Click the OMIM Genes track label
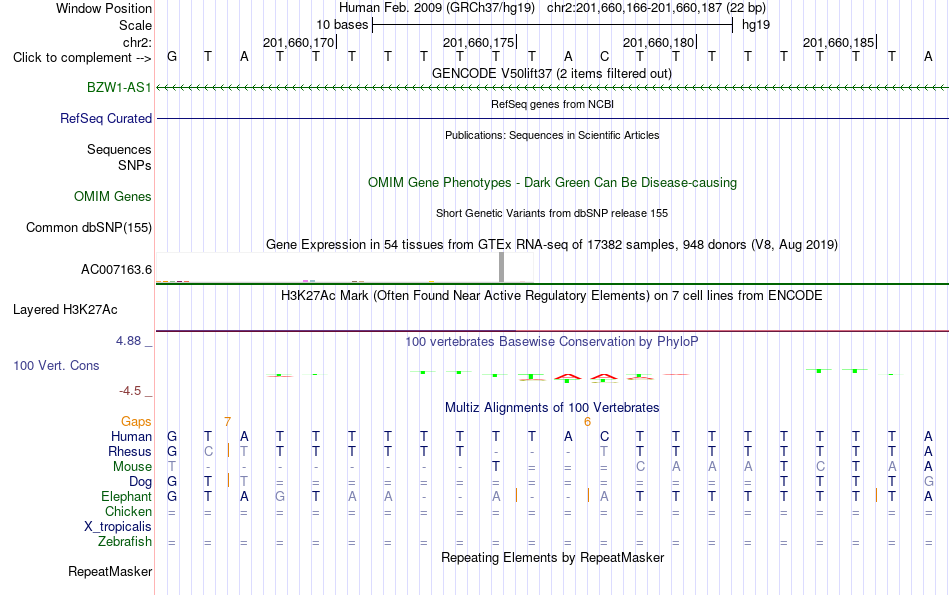This screenshot has height=595, width=950. pyautogui.click(x=112, y=197)
